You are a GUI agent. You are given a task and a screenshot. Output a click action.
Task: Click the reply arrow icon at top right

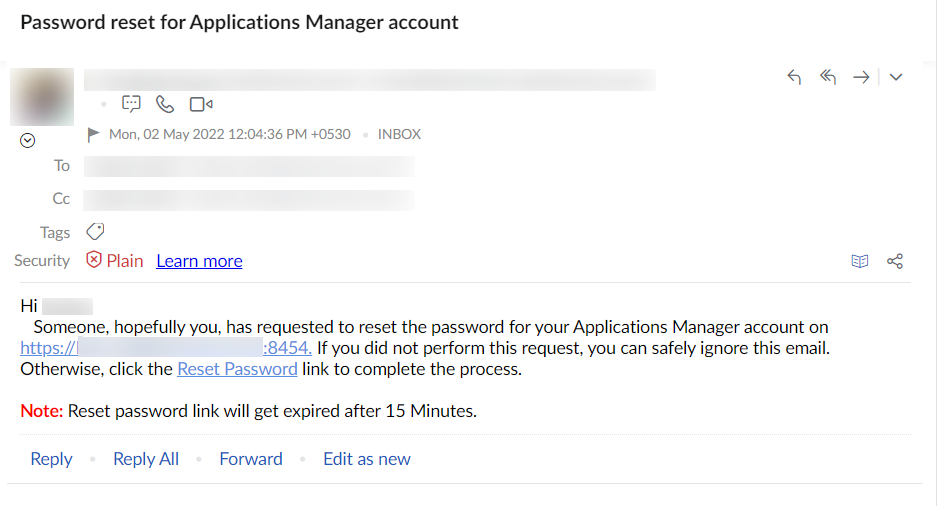[x=794, y=78]
